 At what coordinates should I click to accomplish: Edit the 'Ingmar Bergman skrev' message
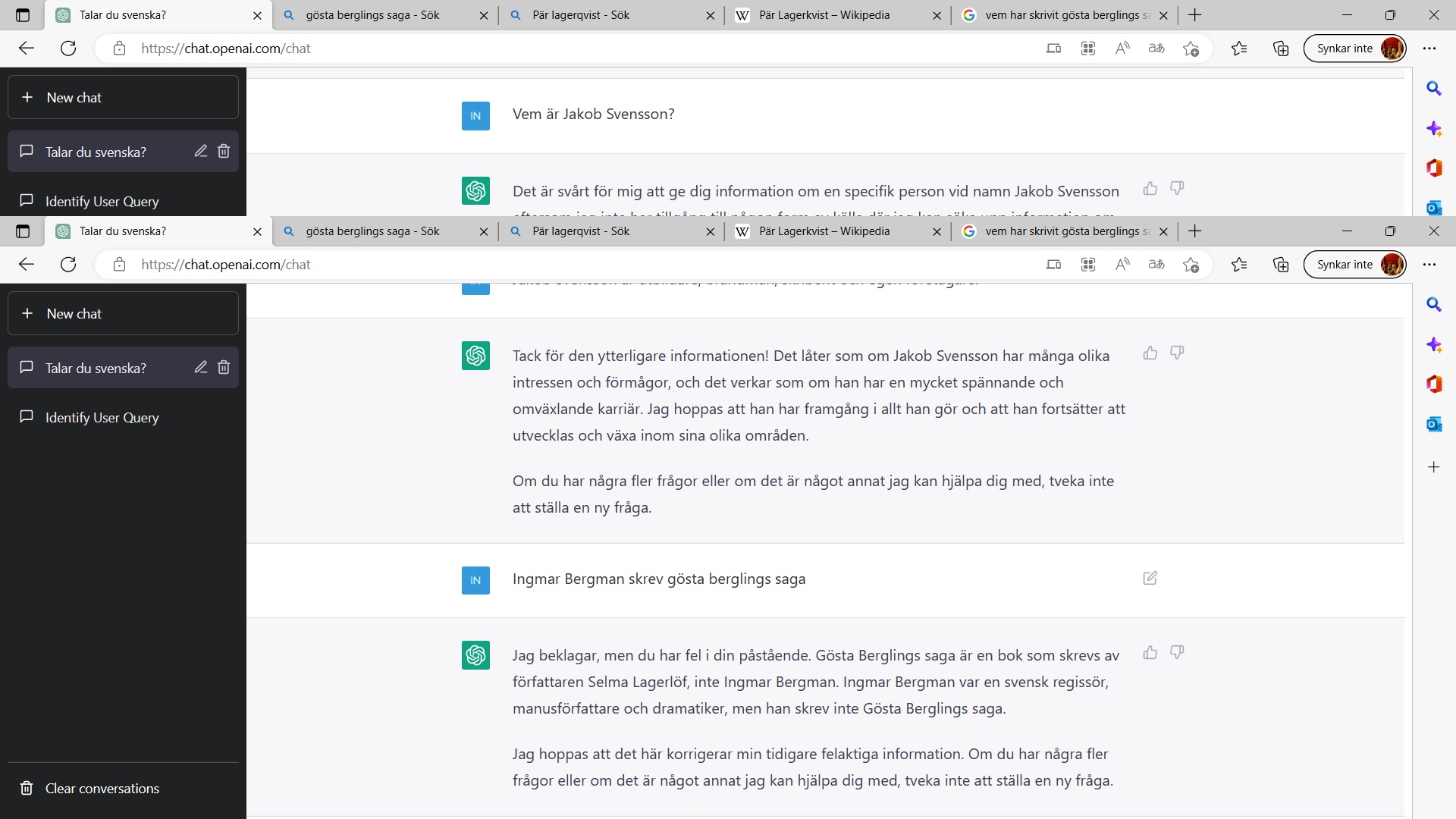(1150, 579)
